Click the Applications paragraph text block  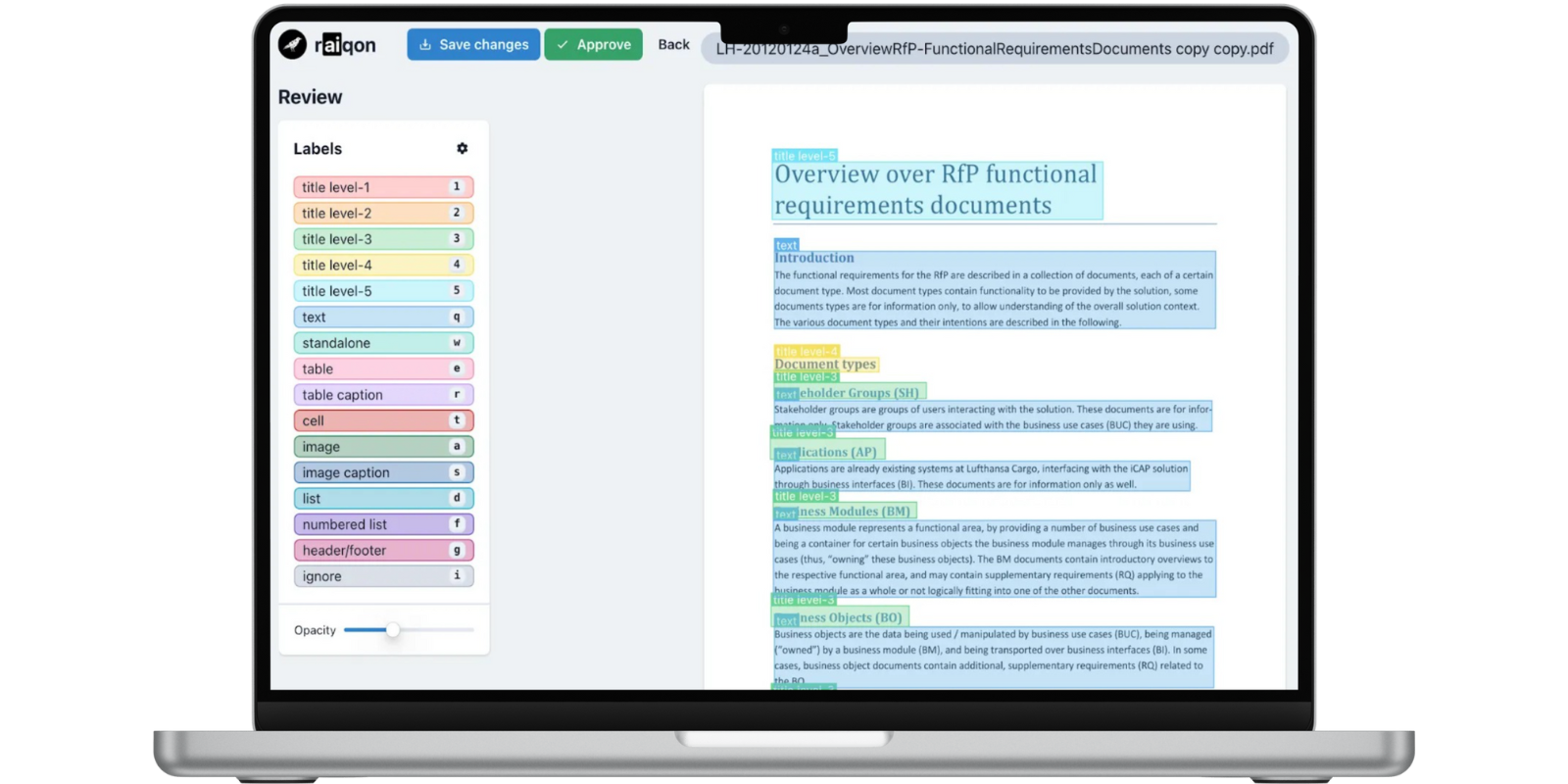click(x=981, y=476)
